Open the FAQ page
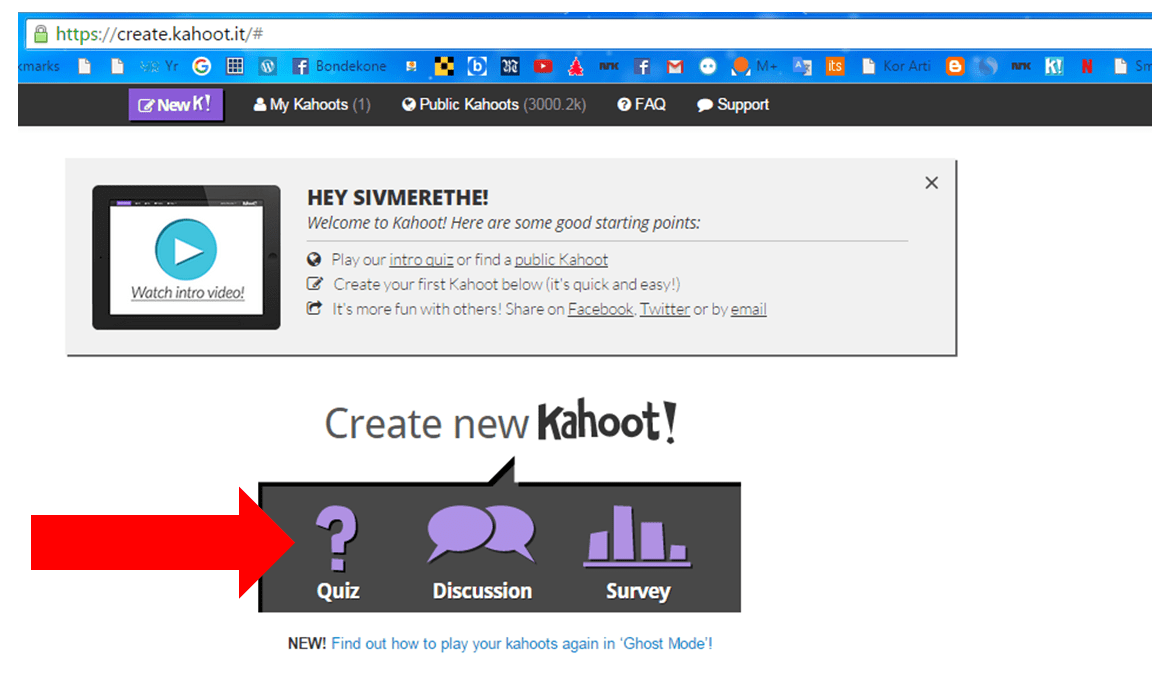 [x=641, y=105]
